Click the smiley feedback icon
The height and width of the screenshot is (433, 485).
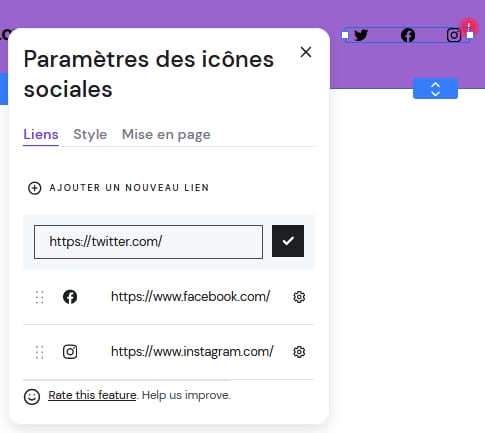(x=32, y=397)
